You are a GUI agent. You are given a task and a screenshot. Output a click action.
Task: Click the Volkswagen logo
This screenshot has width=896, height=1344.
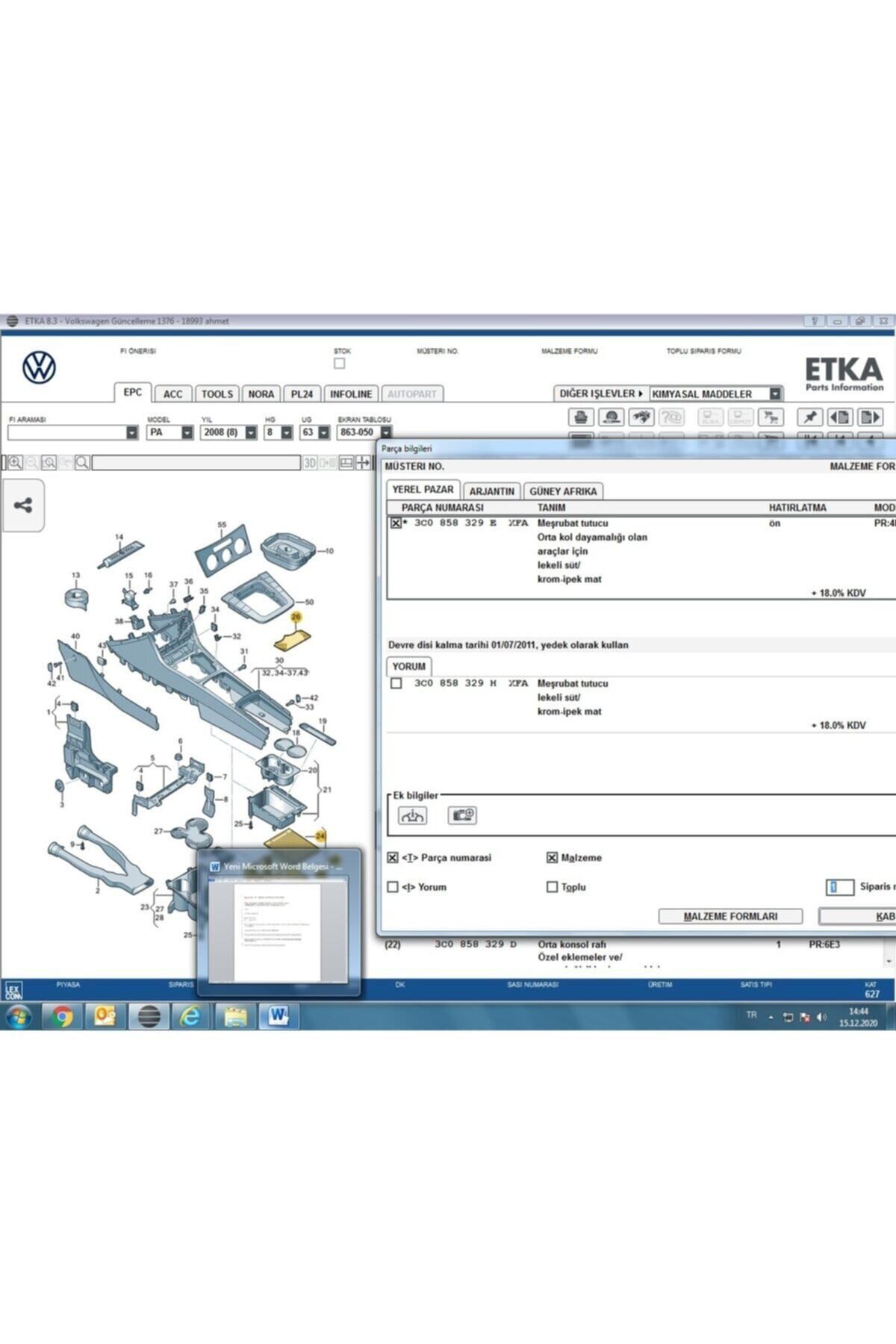tap(39, 367)
